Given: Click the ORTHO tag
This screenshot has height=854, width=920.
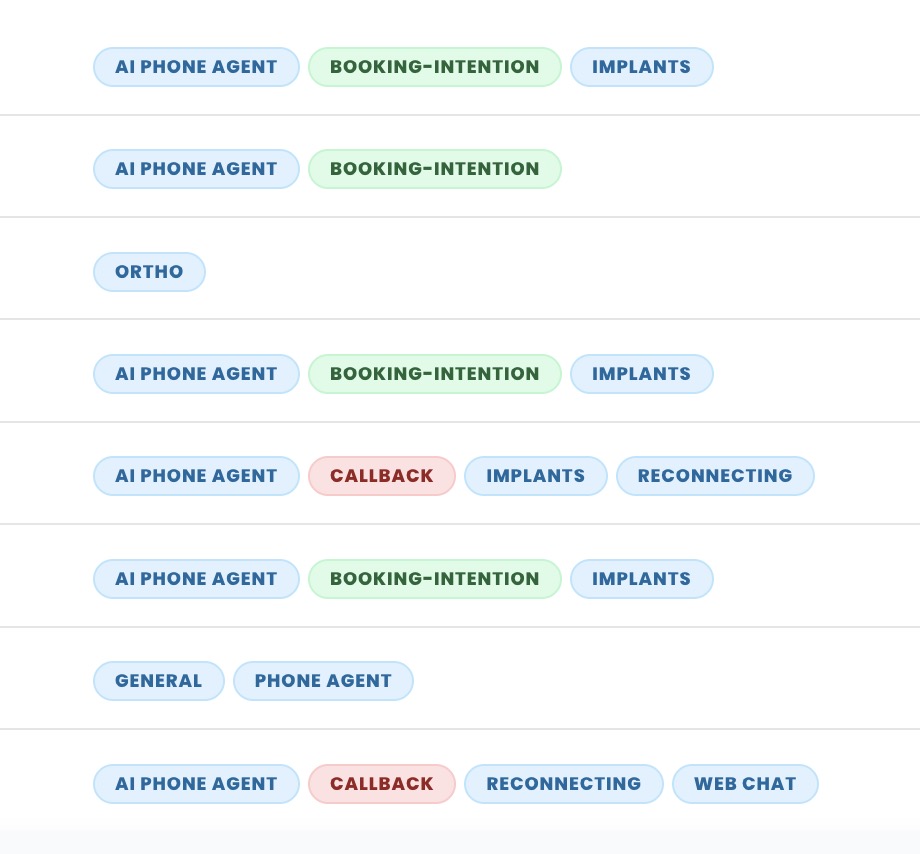Looking at the screenshot, I should [149, 272].
